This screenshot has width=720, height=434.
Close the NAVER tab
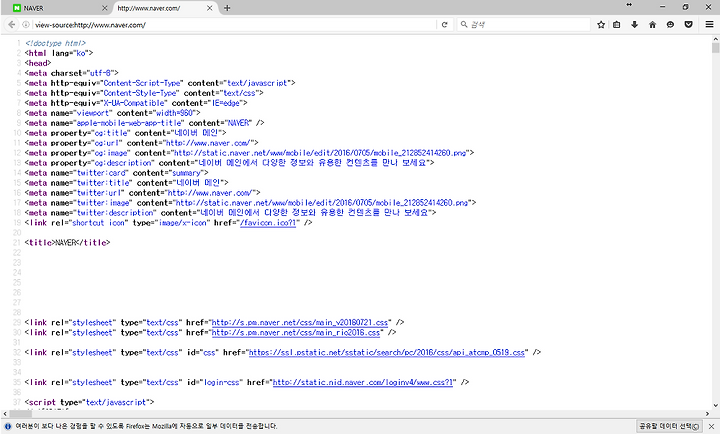(104, 8)
